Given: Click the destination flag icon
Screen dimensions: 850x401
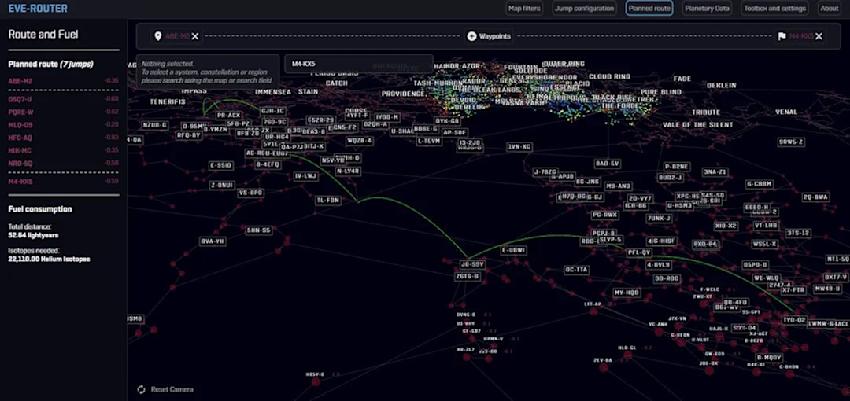Looking at the screenshot, I should pos(782,36).
